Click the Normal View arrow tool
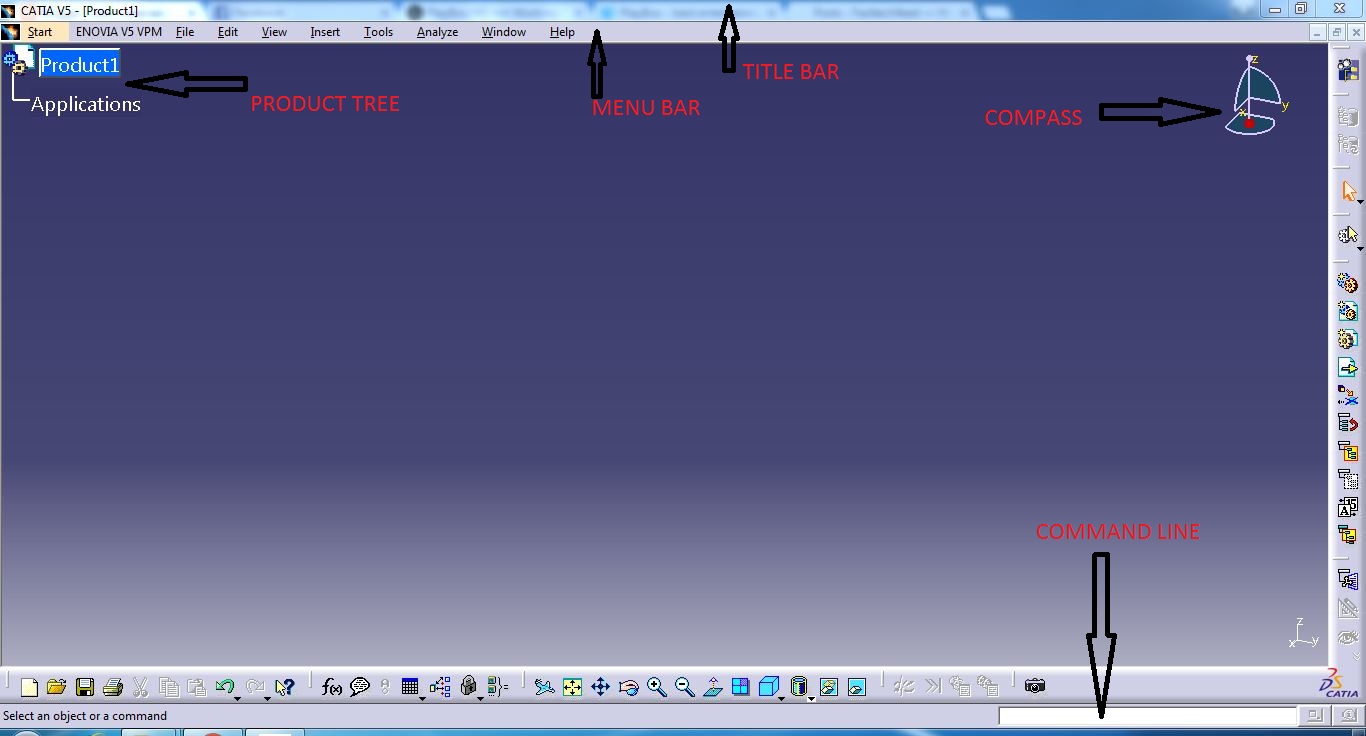 point(713,687)
